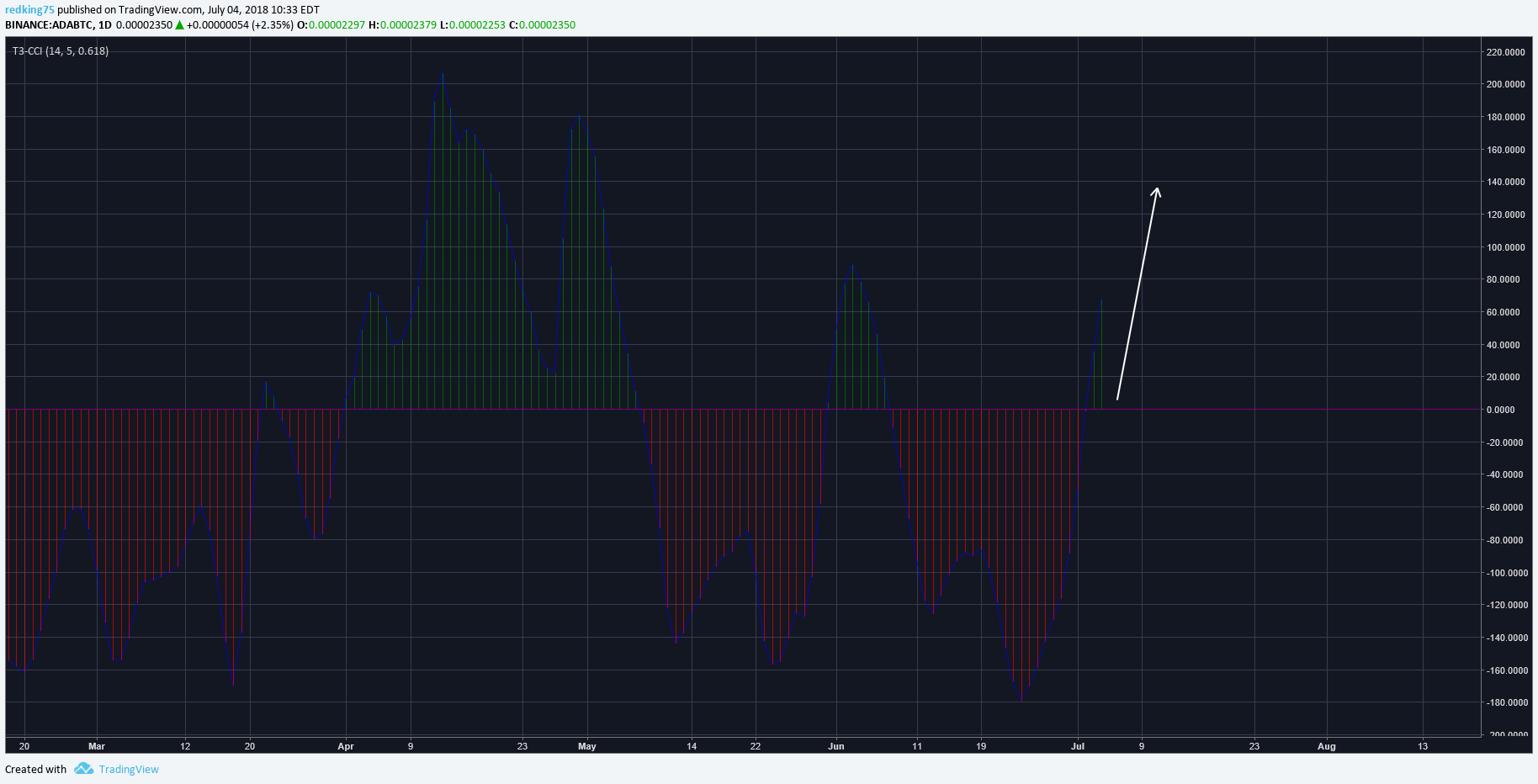Click the 100.0000 price scale label
The height and width of the screenshot is (784, 1538).
pyautogui.click(x=1505, y=247)
